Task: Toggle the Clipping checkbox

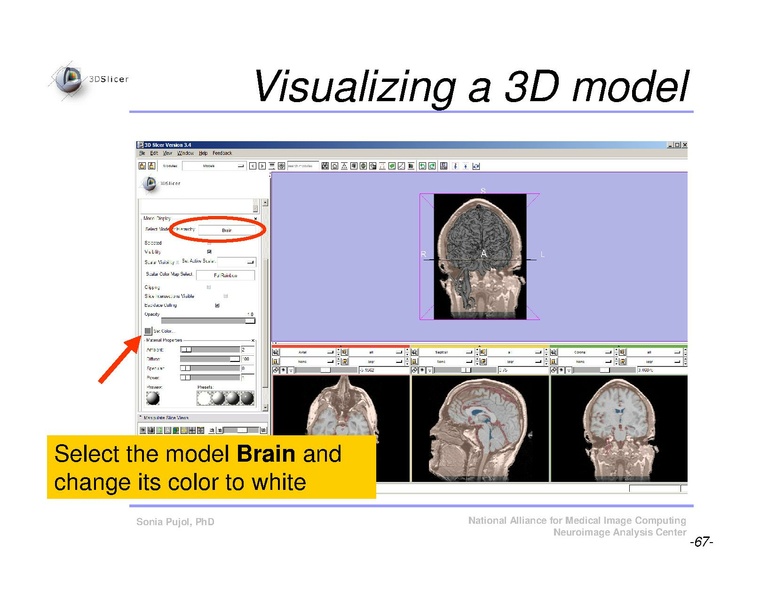Action: (209, 287)
